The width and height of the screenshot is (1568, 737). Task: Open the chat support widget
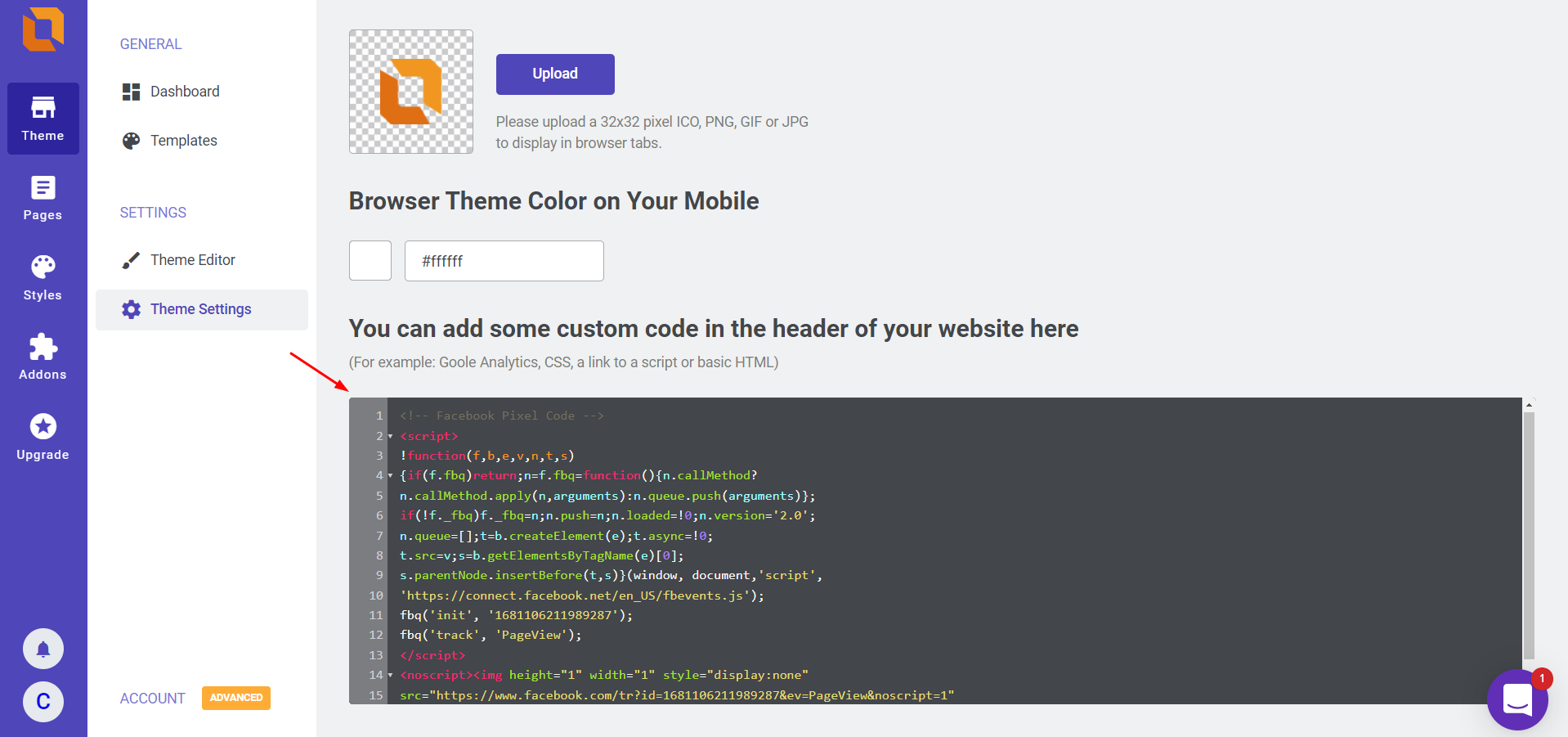[1517, 699]
